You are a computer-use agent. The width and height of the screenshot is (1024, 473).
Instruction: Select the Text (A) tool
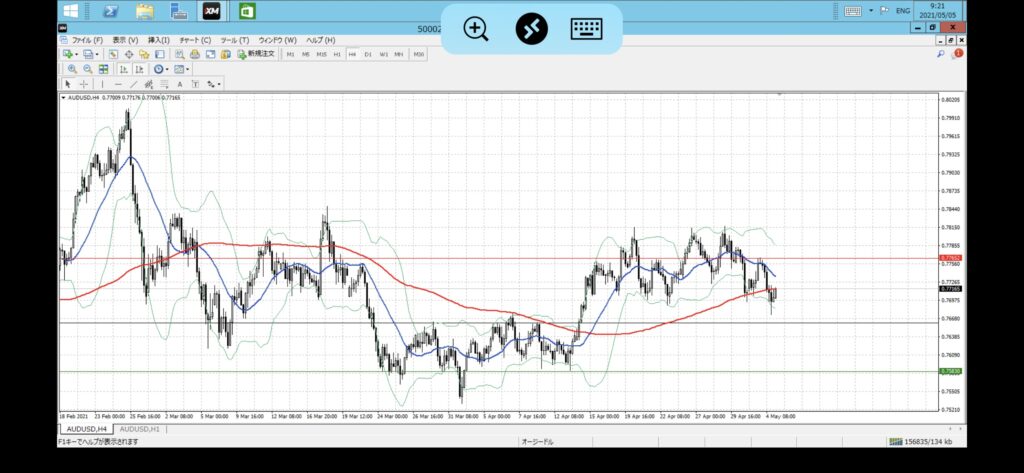pos(180,84)
